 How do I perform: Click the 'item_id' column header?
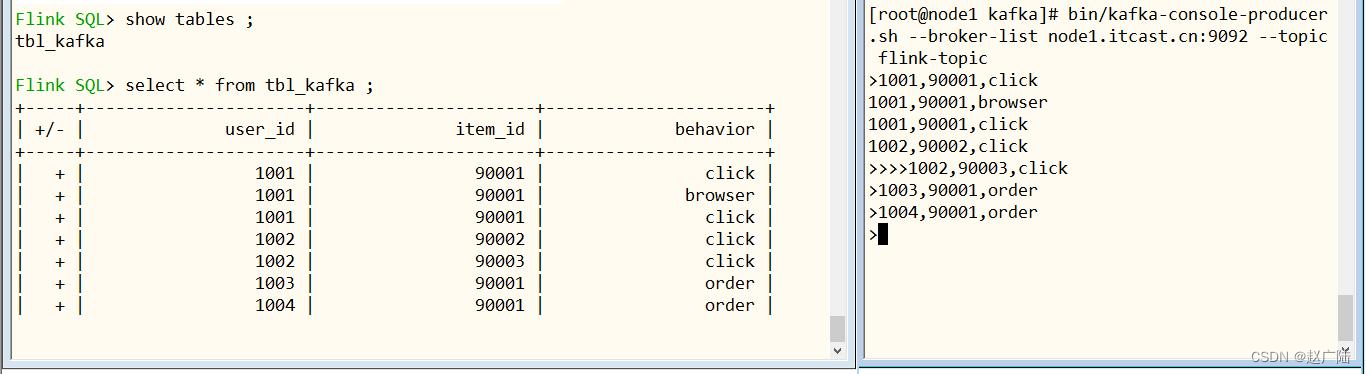pyautogui.click(x=490, y=129)
